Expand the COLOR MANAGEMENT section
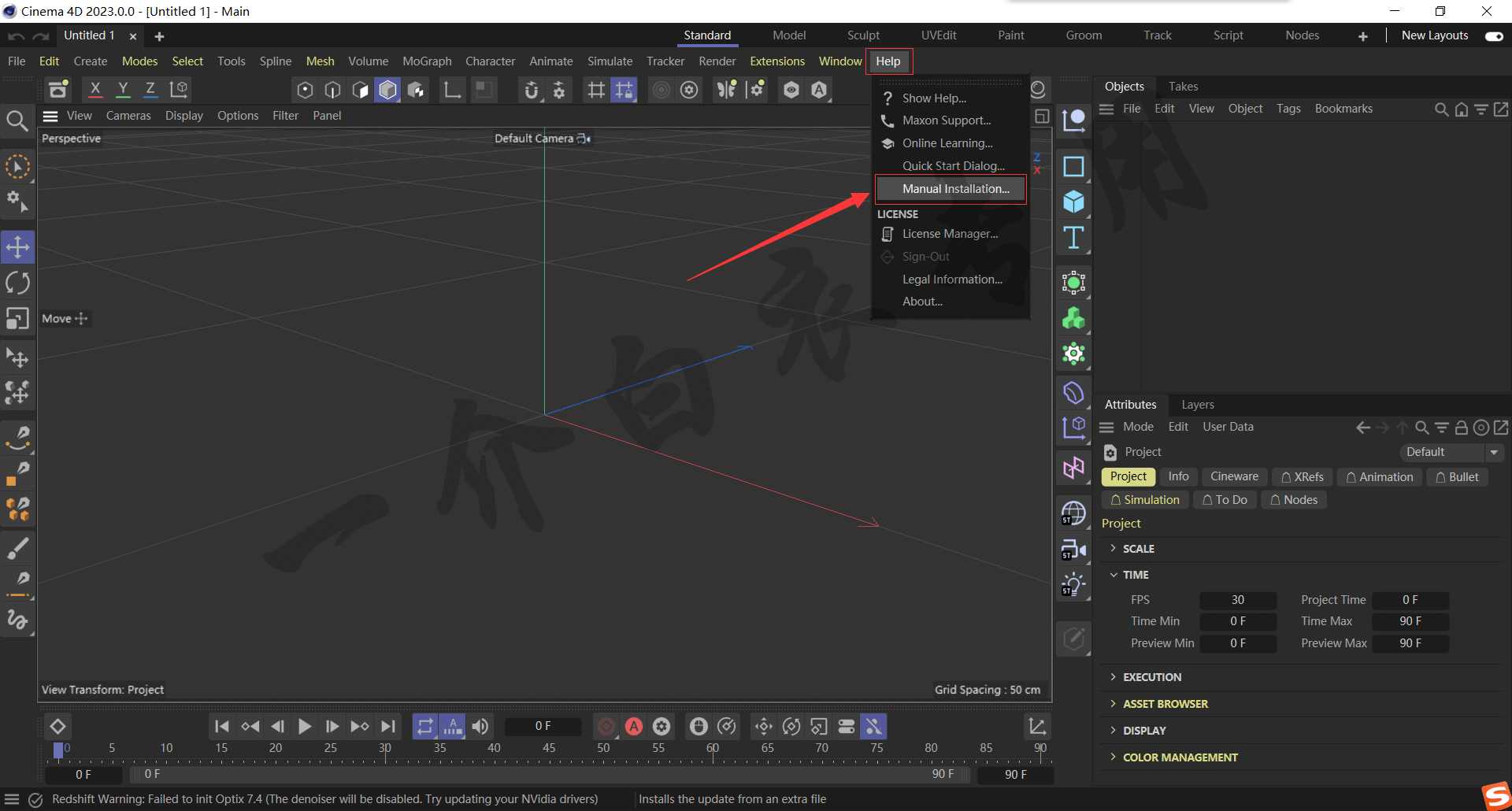This screenshot has width=1512, height=811. pyautogui.click(x=1180, y=757)
